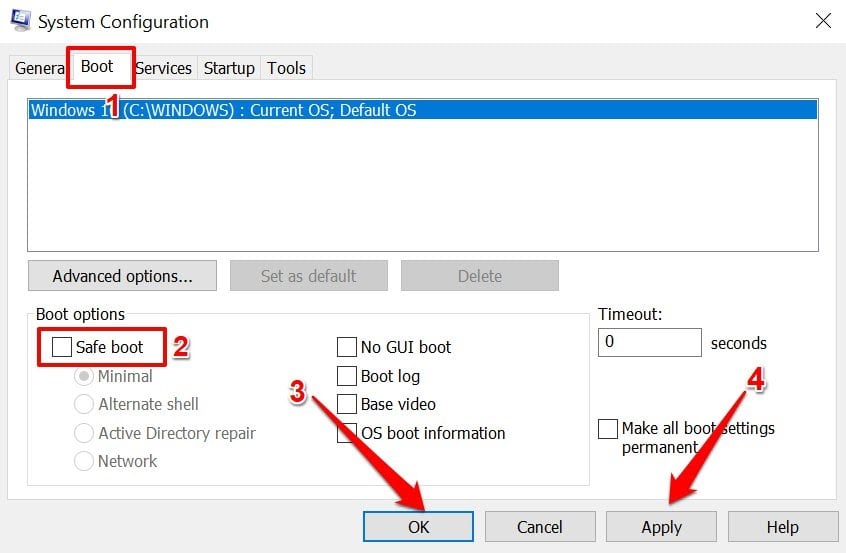The image size is (846, 553).
Task: Enable the Boot log checkbox
Action: coord(346,376)
